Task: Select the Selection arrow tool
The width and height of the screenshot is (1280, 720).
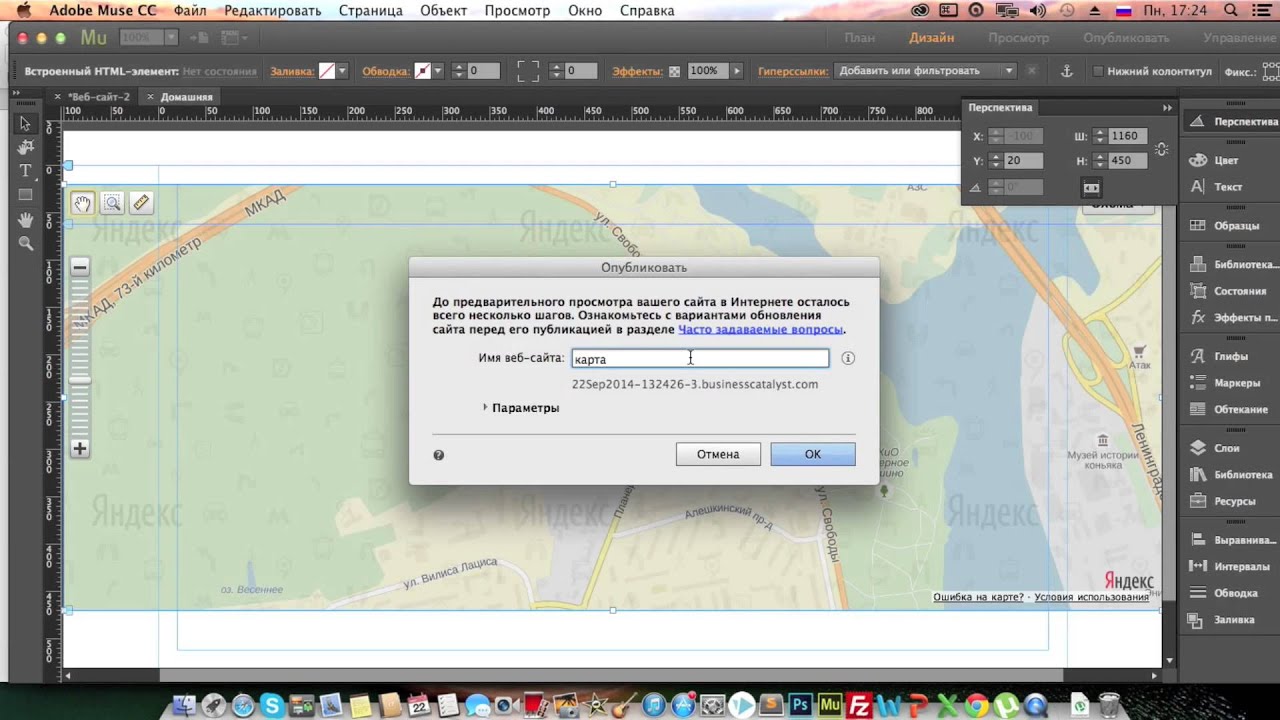Action: click(26, 124)
